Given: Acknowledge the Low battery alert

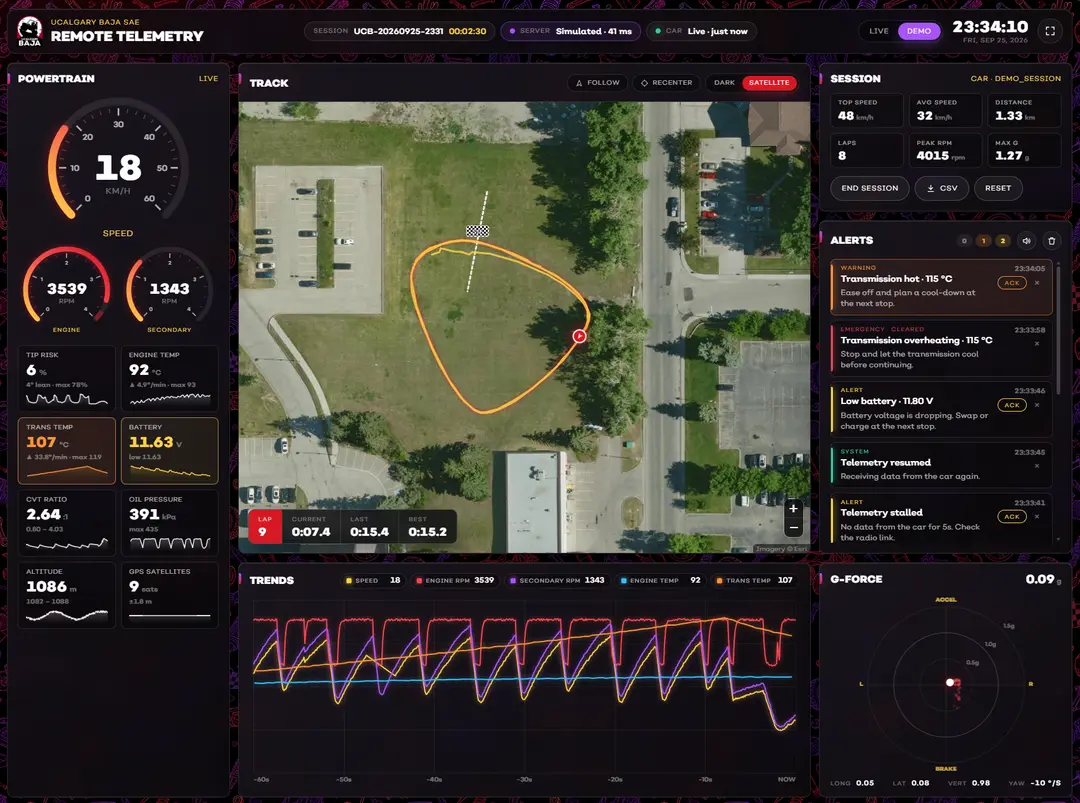Looking at the screenshot, I should [x=1011, y=405].
